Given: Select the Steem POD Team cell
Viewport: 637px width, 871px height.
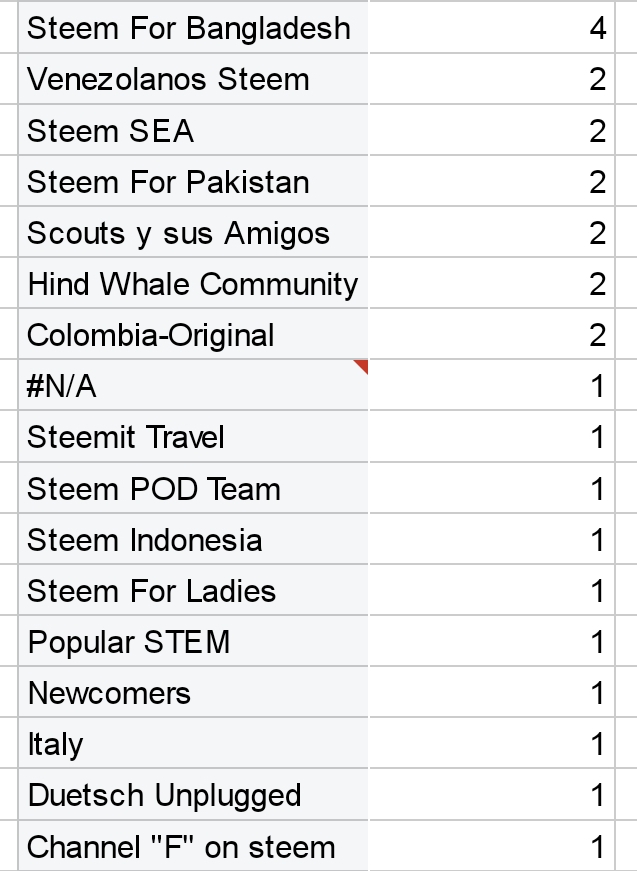Looking at the screenshot, I should [190, 489].
